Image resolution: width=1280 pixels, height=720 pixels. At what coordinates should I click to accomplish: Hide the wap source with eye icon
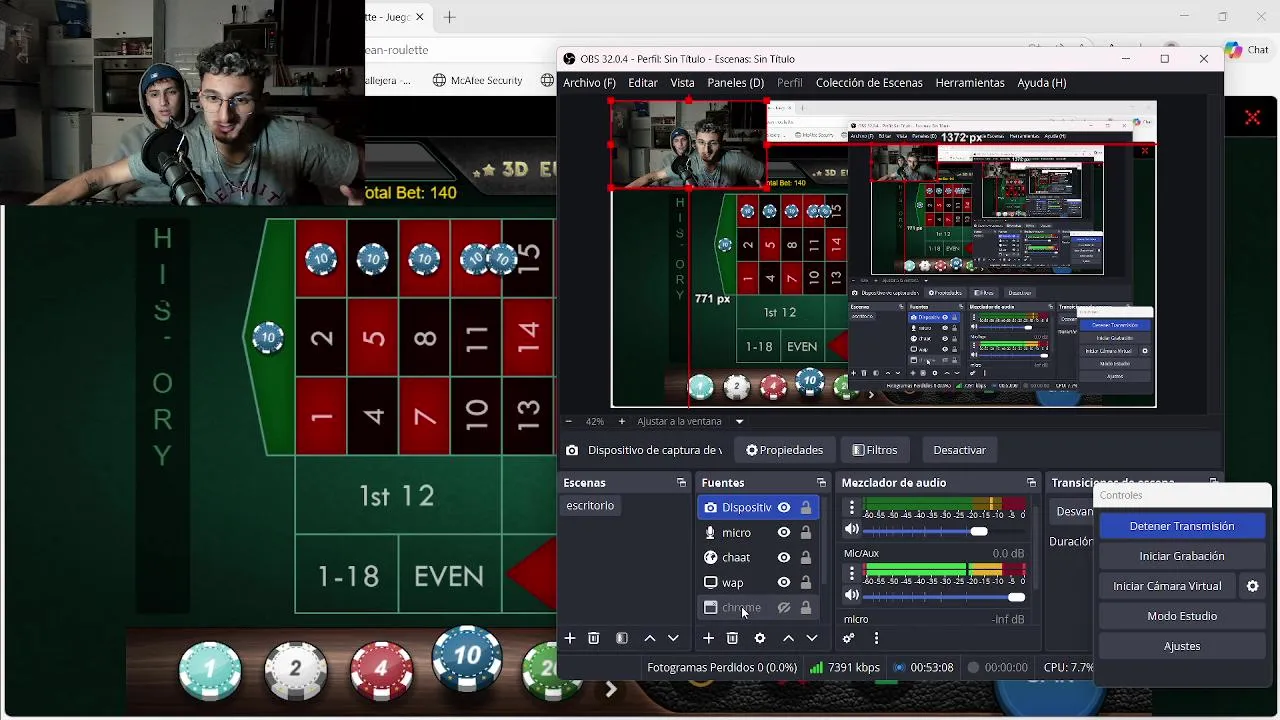click(x=784, y=583)
